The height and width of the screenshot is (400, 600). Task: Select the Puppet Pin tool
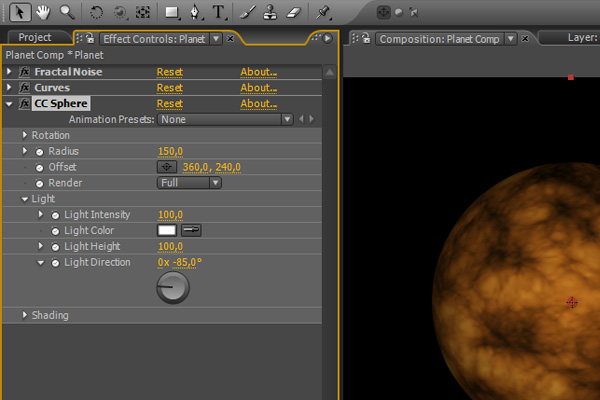(323, 12)
